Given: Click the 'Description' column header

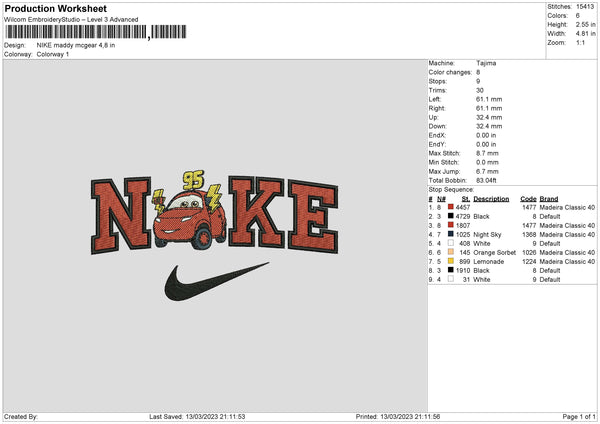Looking at the screenshot, I should [491, 199].
